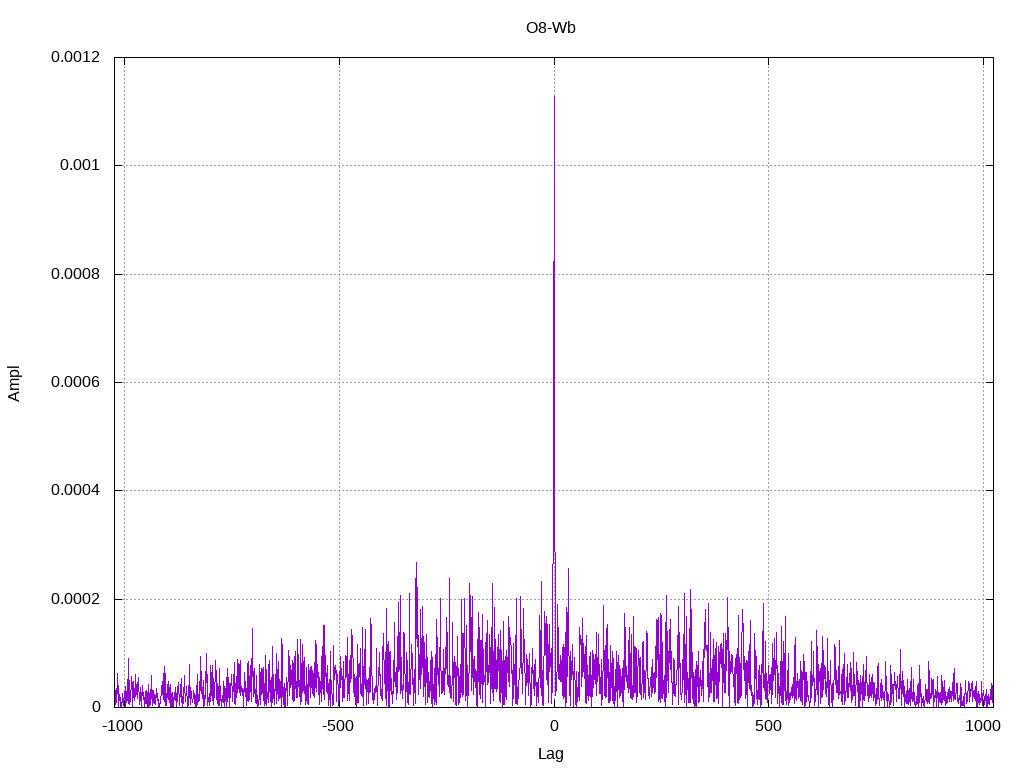Image resolution: width=1024 pixels, height=768 pixels.
Task: Click x-axis tick label -1000
Action: coord(122,726)
